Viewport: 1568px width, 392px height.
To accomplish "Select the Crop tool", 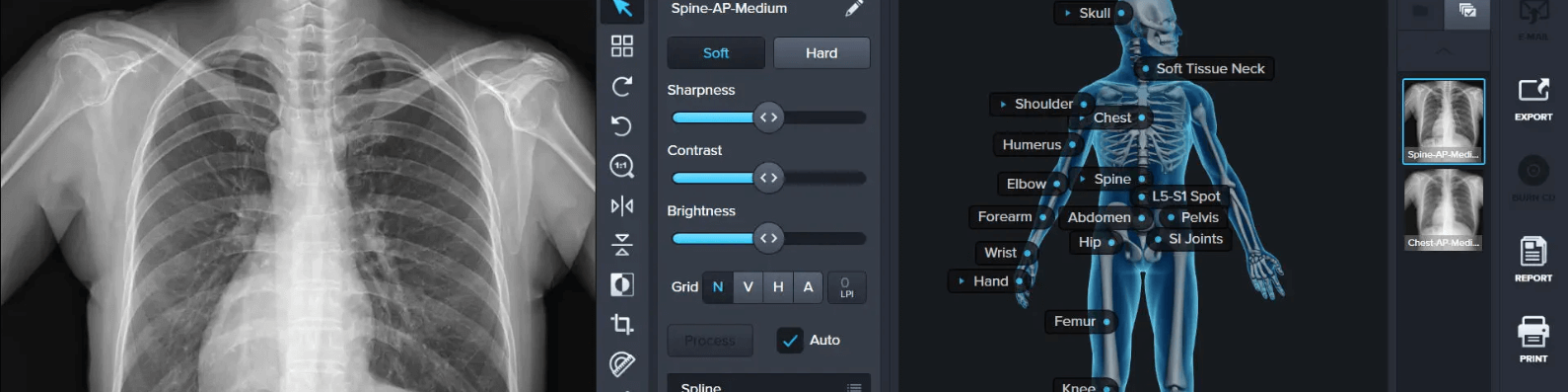I will (621, 324).
